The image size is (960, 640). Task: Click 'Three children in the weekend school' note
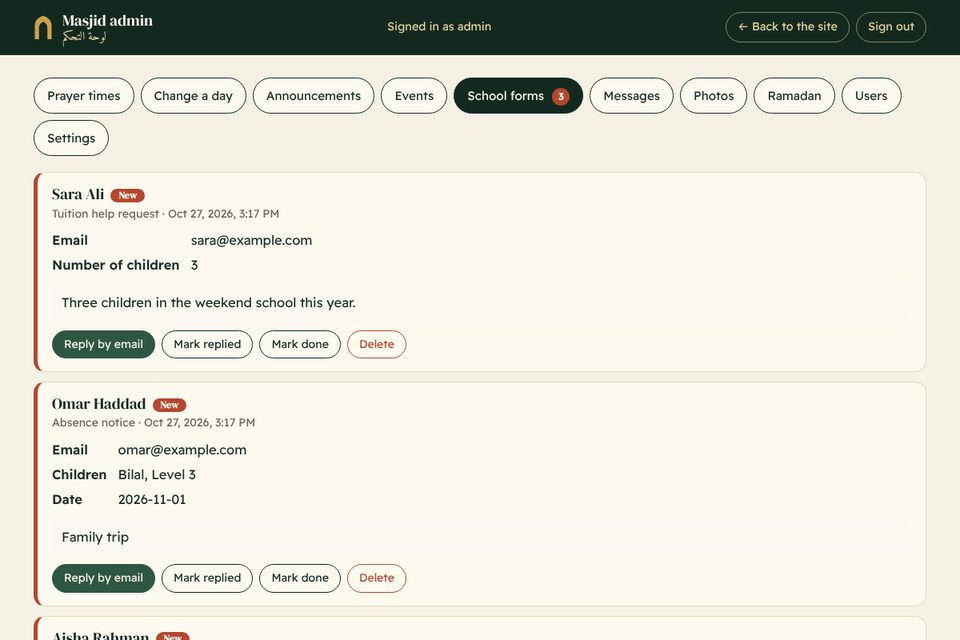209,303
